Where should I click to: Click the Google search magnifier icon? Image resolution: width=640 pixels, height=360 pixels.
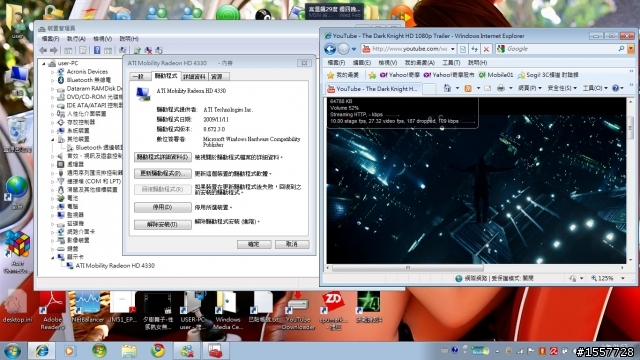[x=621, y=49]
